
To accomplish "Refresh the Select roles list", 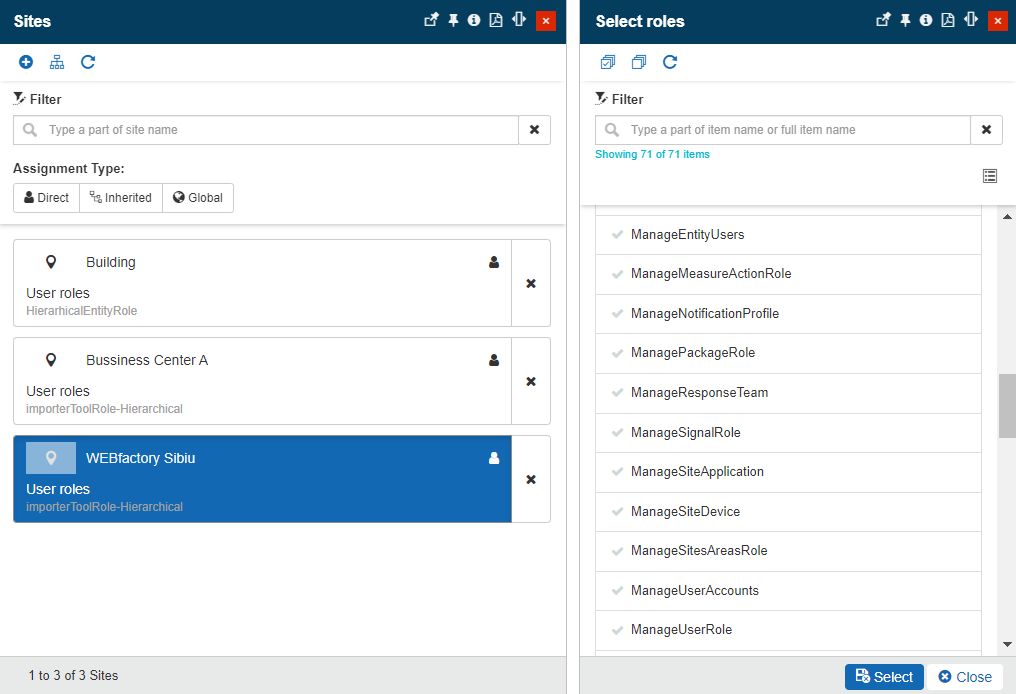I will click(x=670, y=62).
